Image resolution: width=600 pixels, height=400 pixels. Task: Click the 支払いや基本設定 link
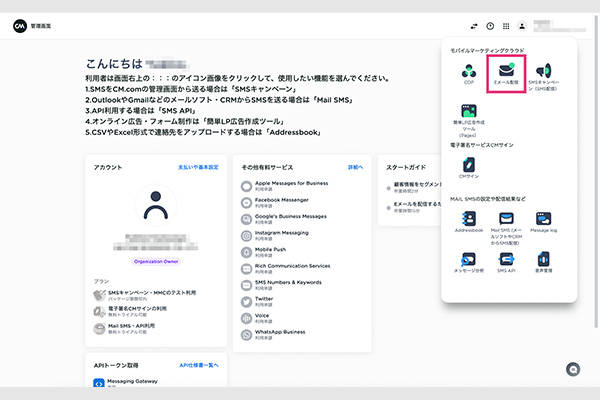point(198,167)
